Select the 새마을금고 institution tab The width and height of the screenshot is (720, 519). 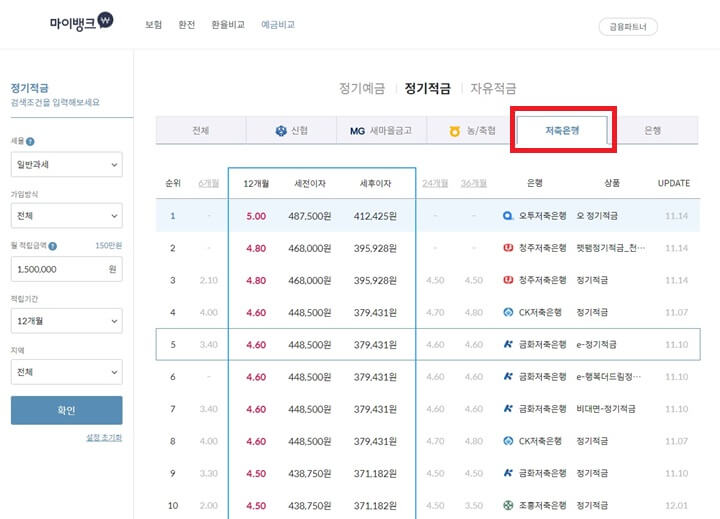[x=381, y=130]
